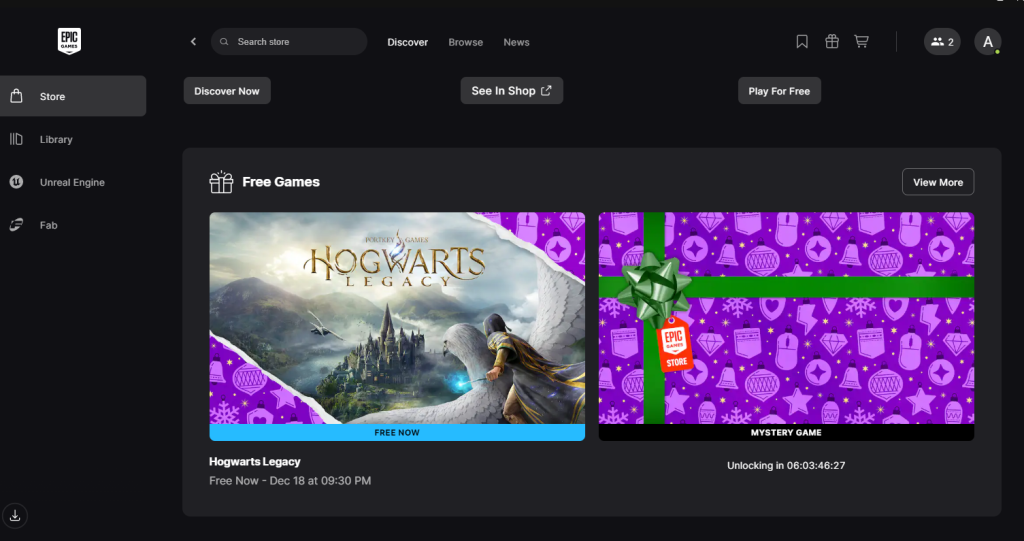
Task: Switch to the News tab
Action: pos(516,42)
